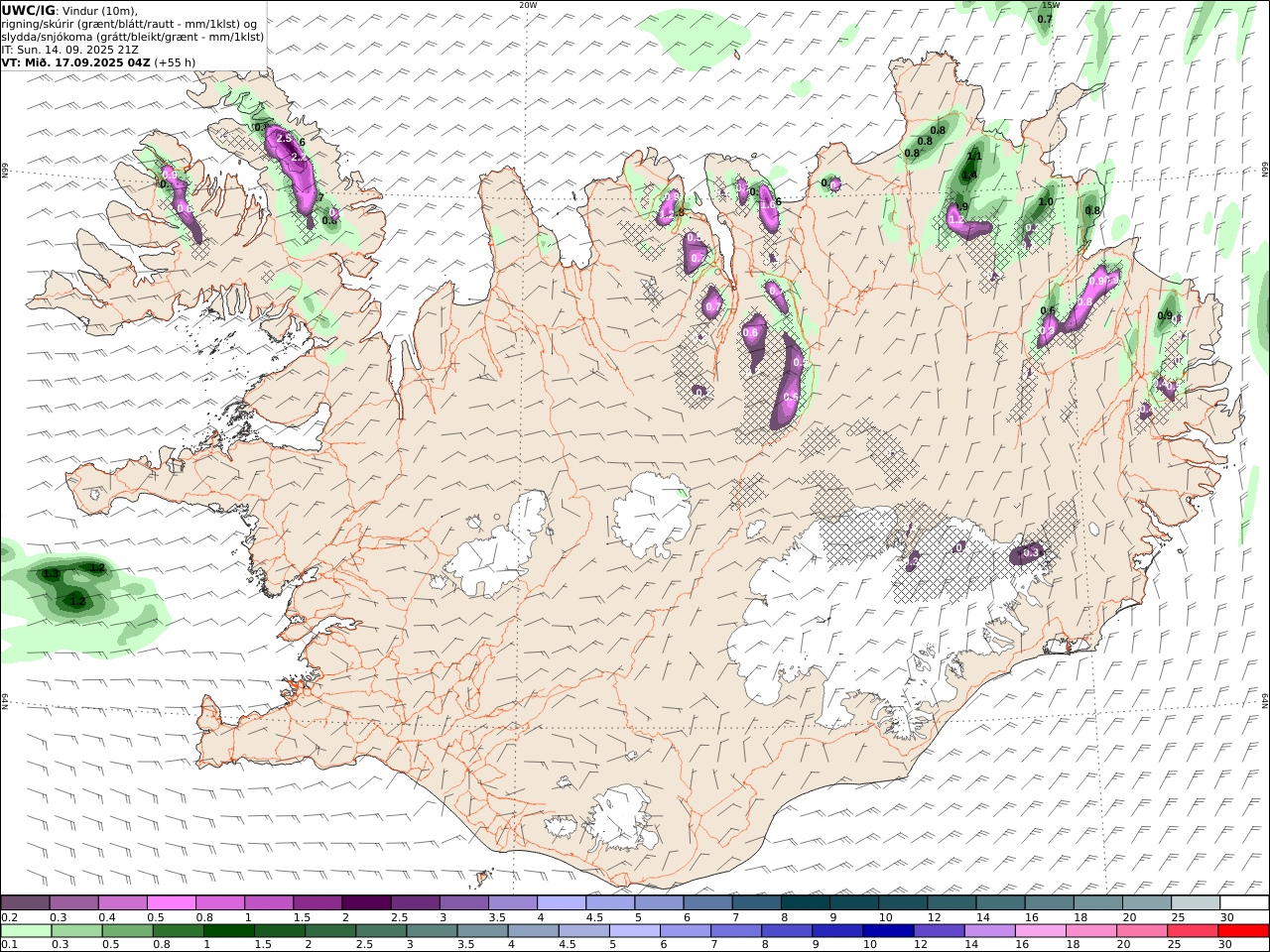Pick the upper legend swatch labeled 6
Screen dimensions: 1270x952
click(x=707, y=902)
